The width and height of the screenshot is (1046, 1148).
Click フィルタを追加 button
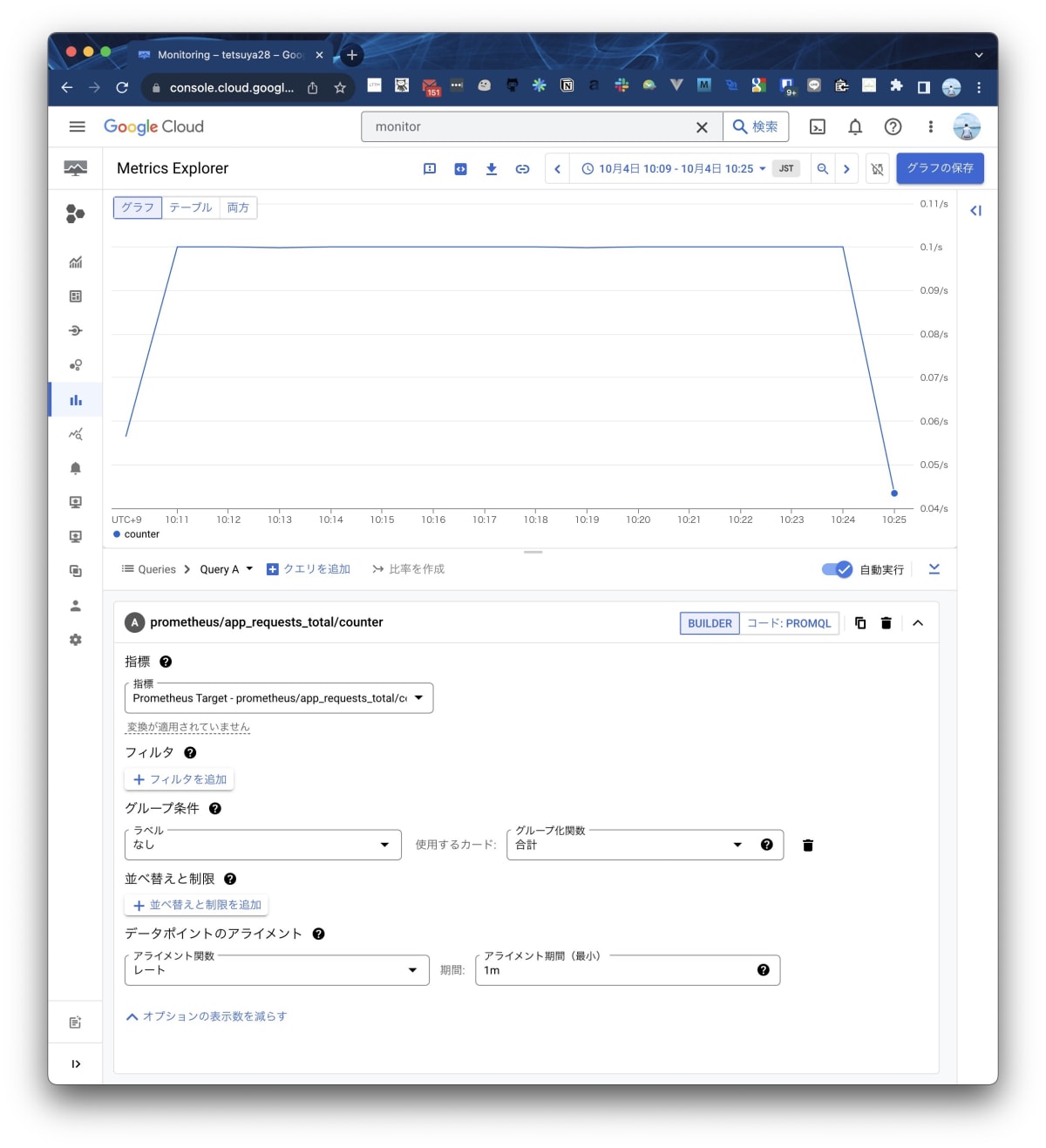[x=180, y=779]
